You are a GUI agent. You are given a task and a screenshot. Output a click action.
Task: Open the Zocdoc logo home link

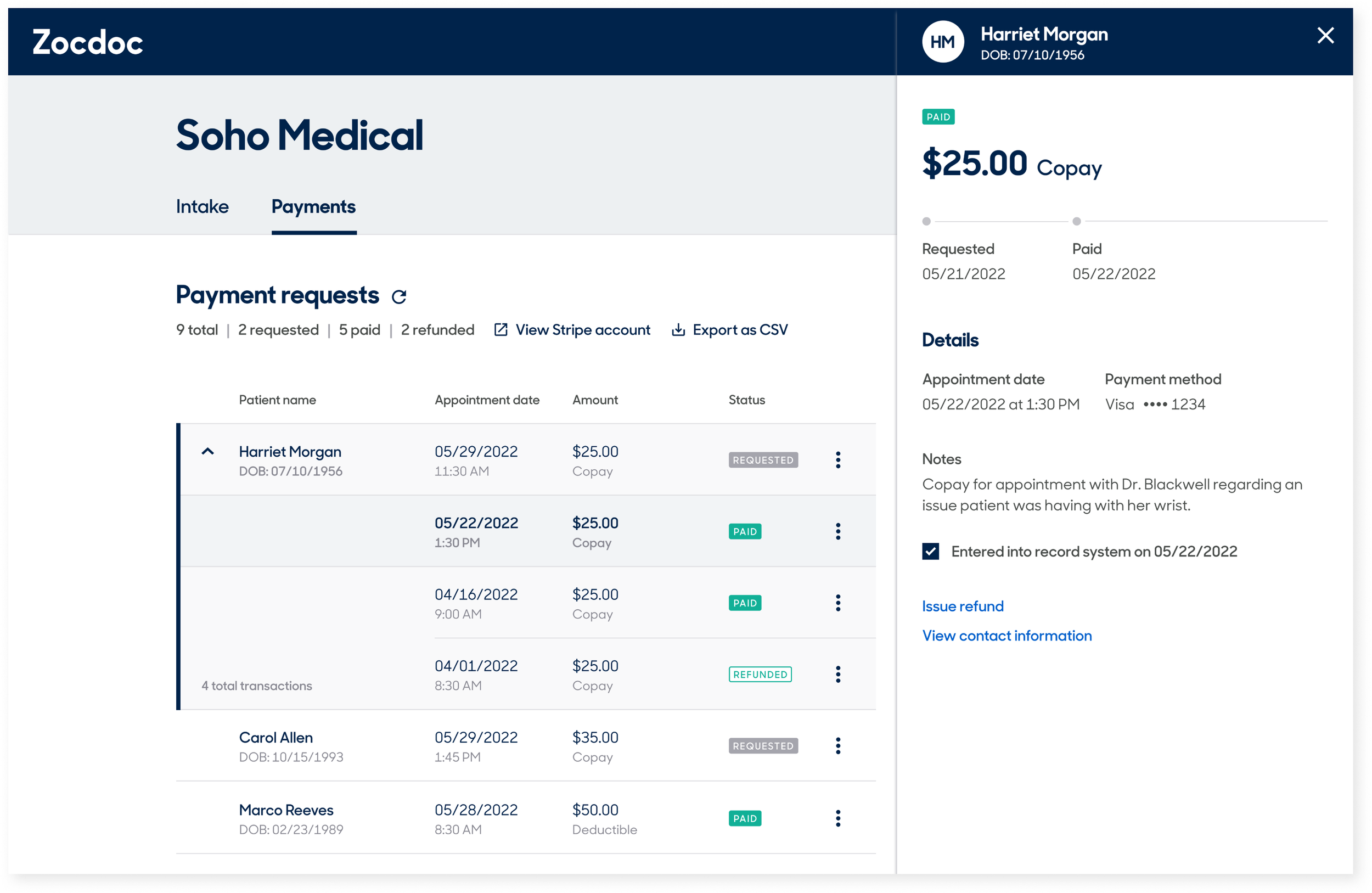pos(88,43)
